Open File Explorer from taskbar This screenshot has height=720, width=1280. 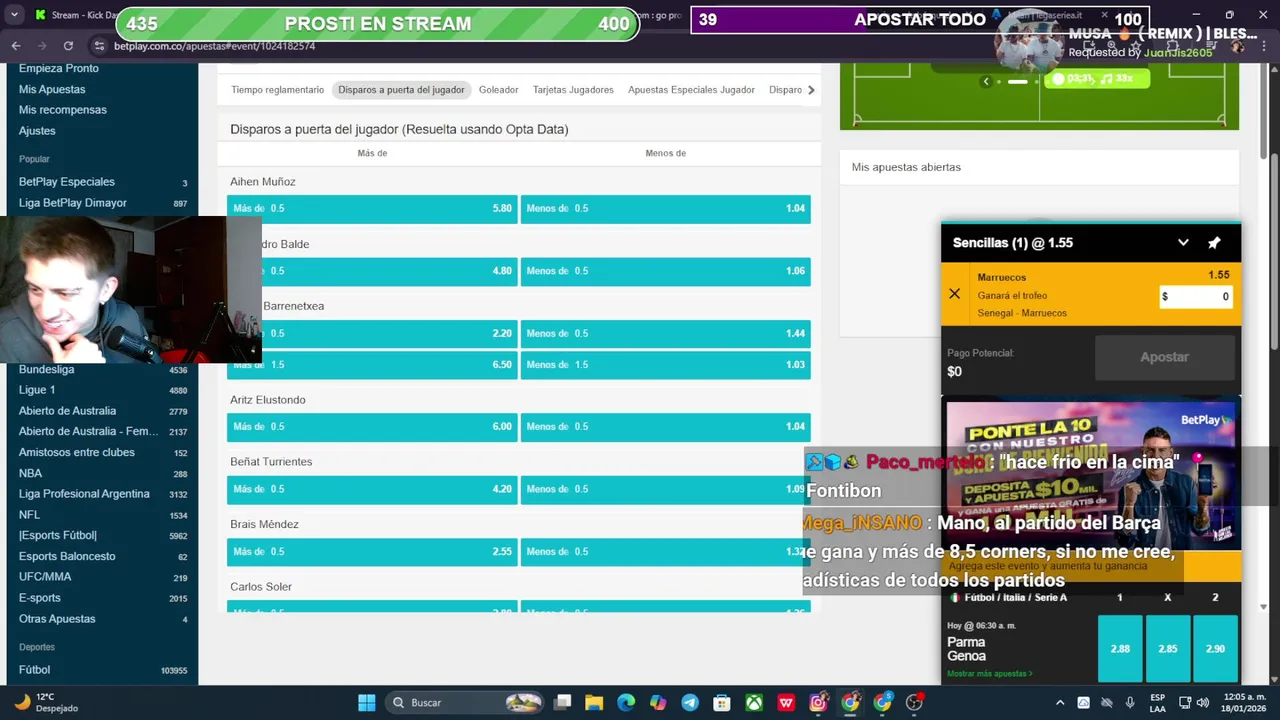point(594,703)
